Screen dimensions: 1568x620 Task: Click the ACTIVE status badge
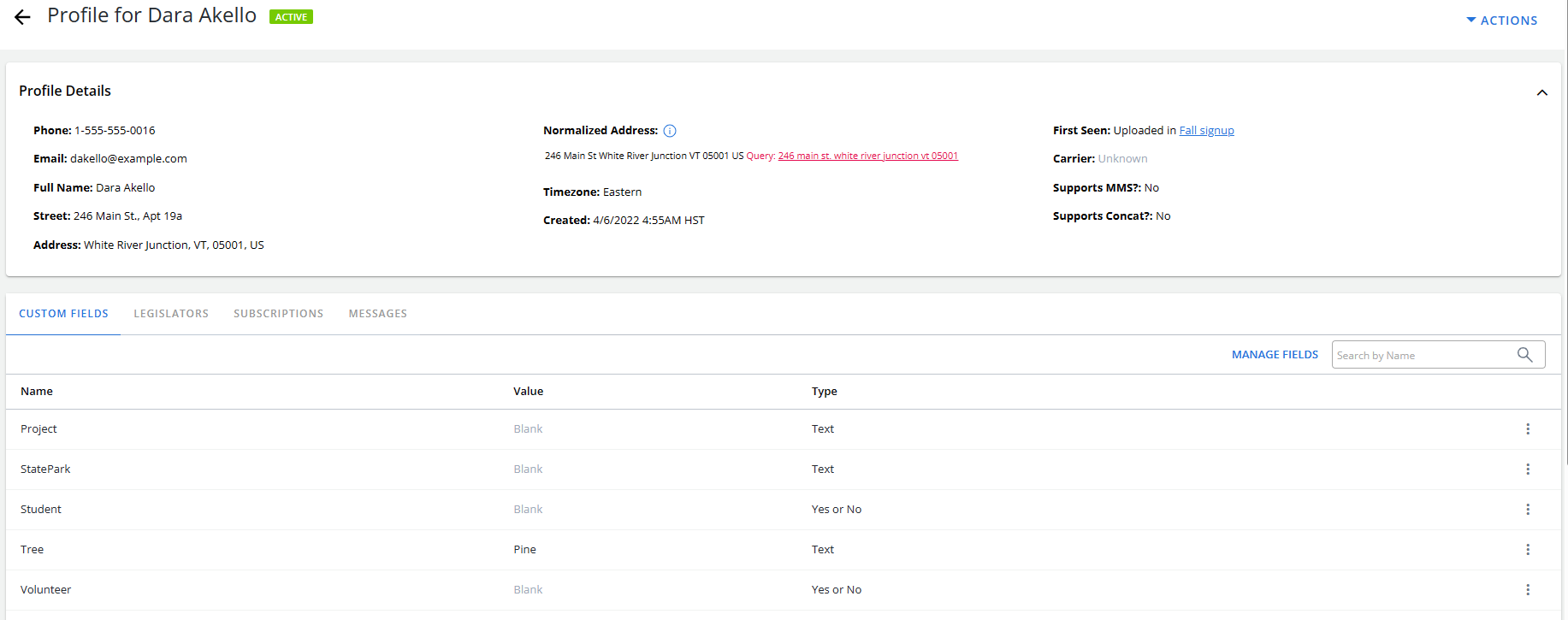(291, 17)
